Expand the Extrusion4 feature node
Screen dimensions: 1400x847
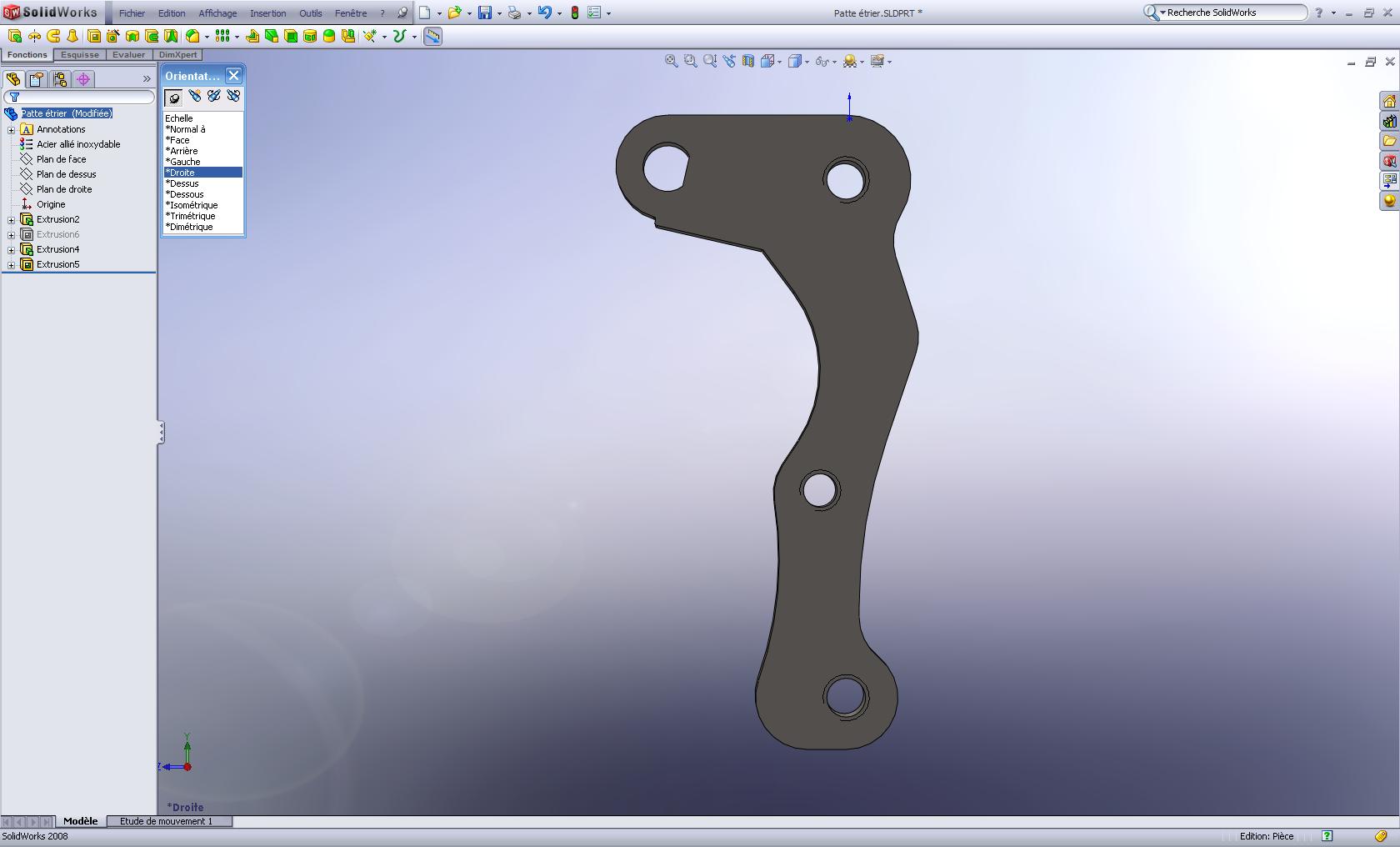tap(11, 249)
